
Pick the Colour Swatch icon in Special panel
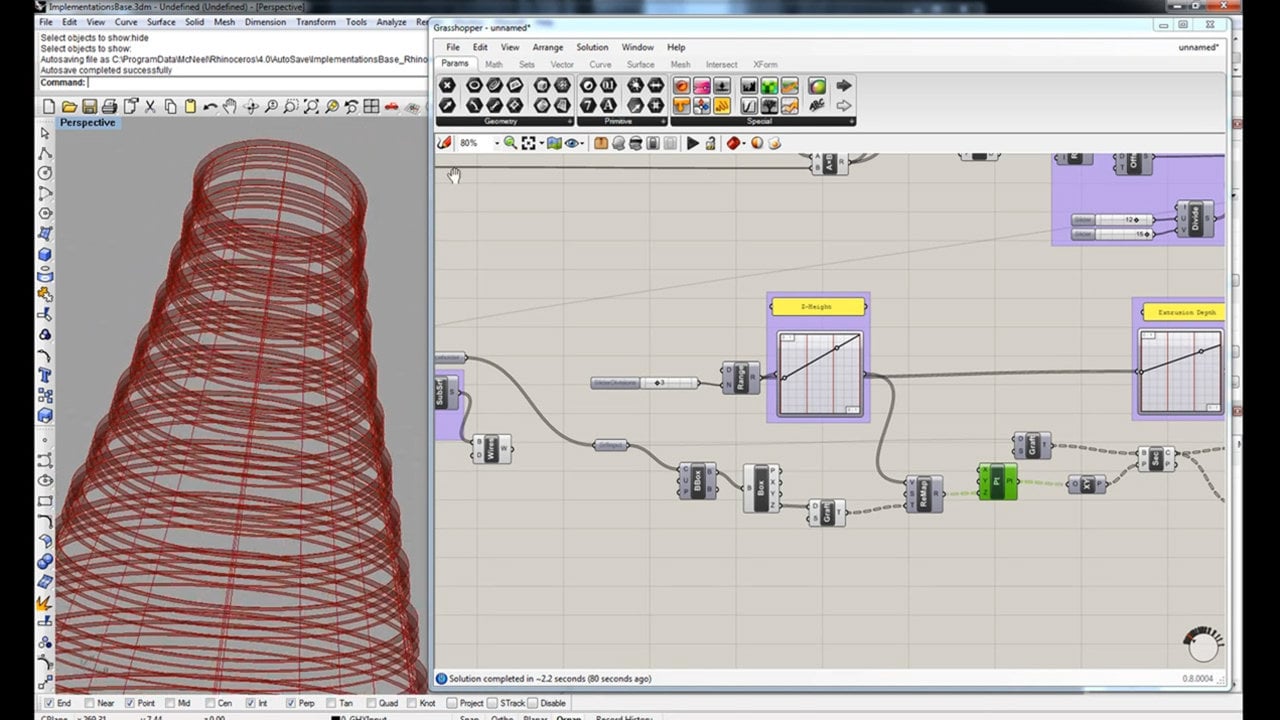click(x=818, y=86)
